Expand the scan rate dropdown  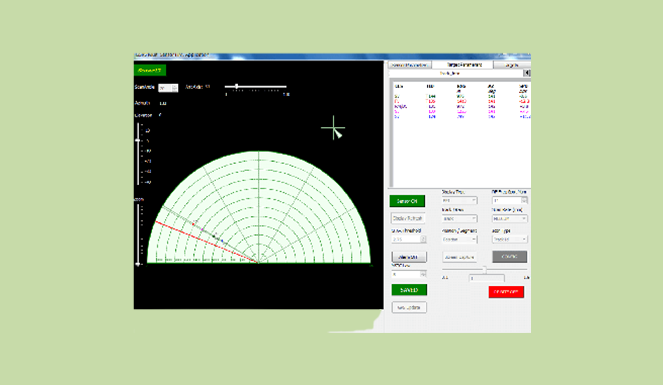pos(510,218)
